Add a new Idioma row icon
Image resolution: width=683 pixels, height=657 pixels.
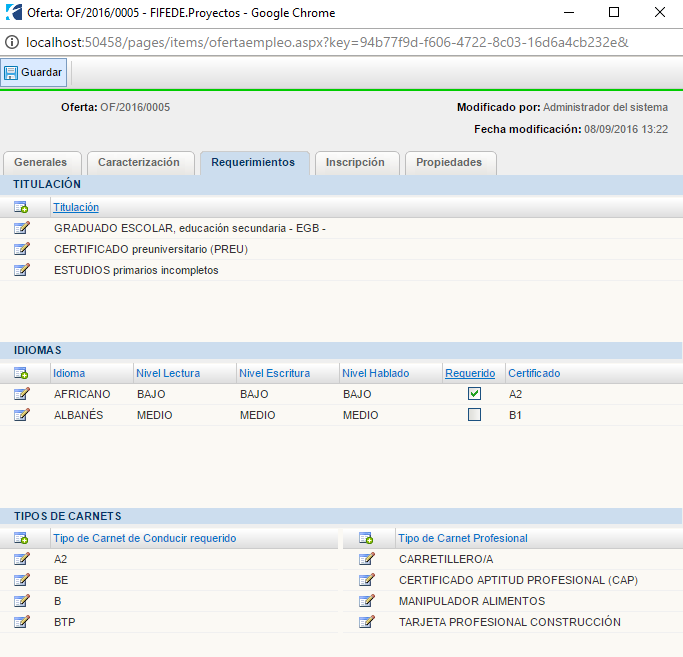(x=21, y=373)
